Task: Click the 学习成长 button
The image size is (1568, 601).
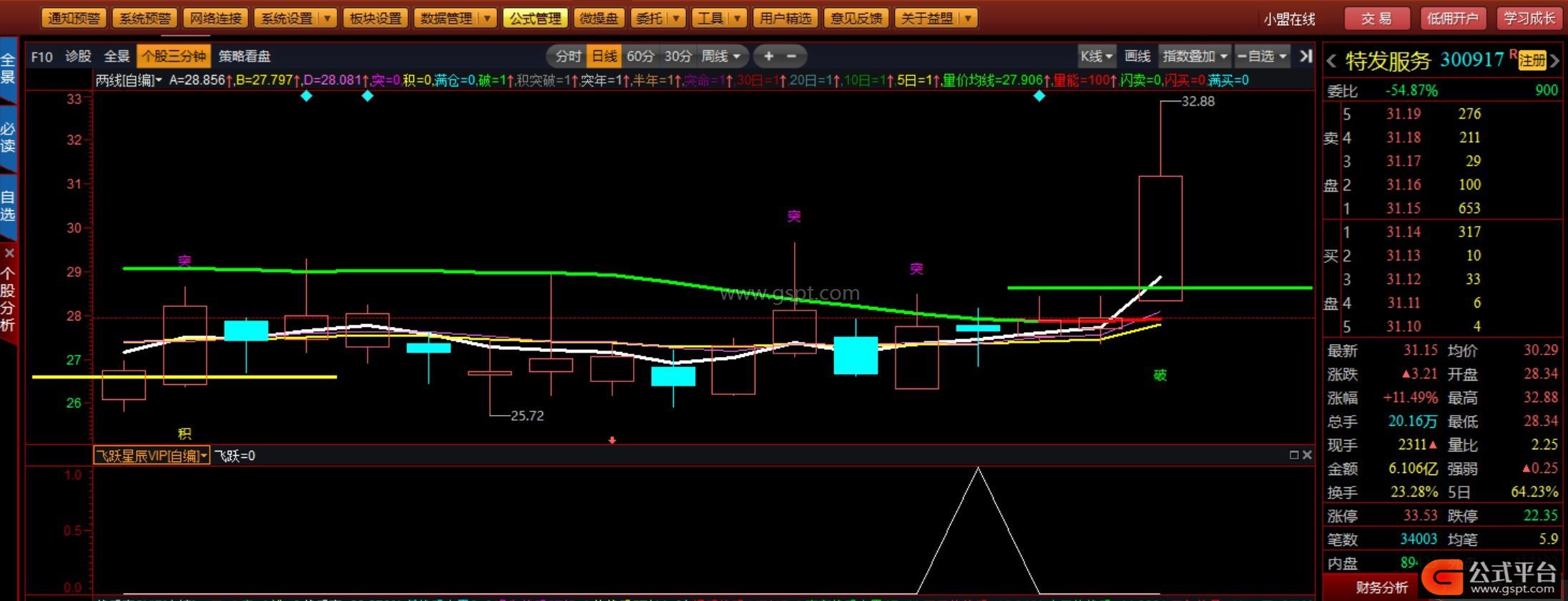Action: coord(1529,19)
